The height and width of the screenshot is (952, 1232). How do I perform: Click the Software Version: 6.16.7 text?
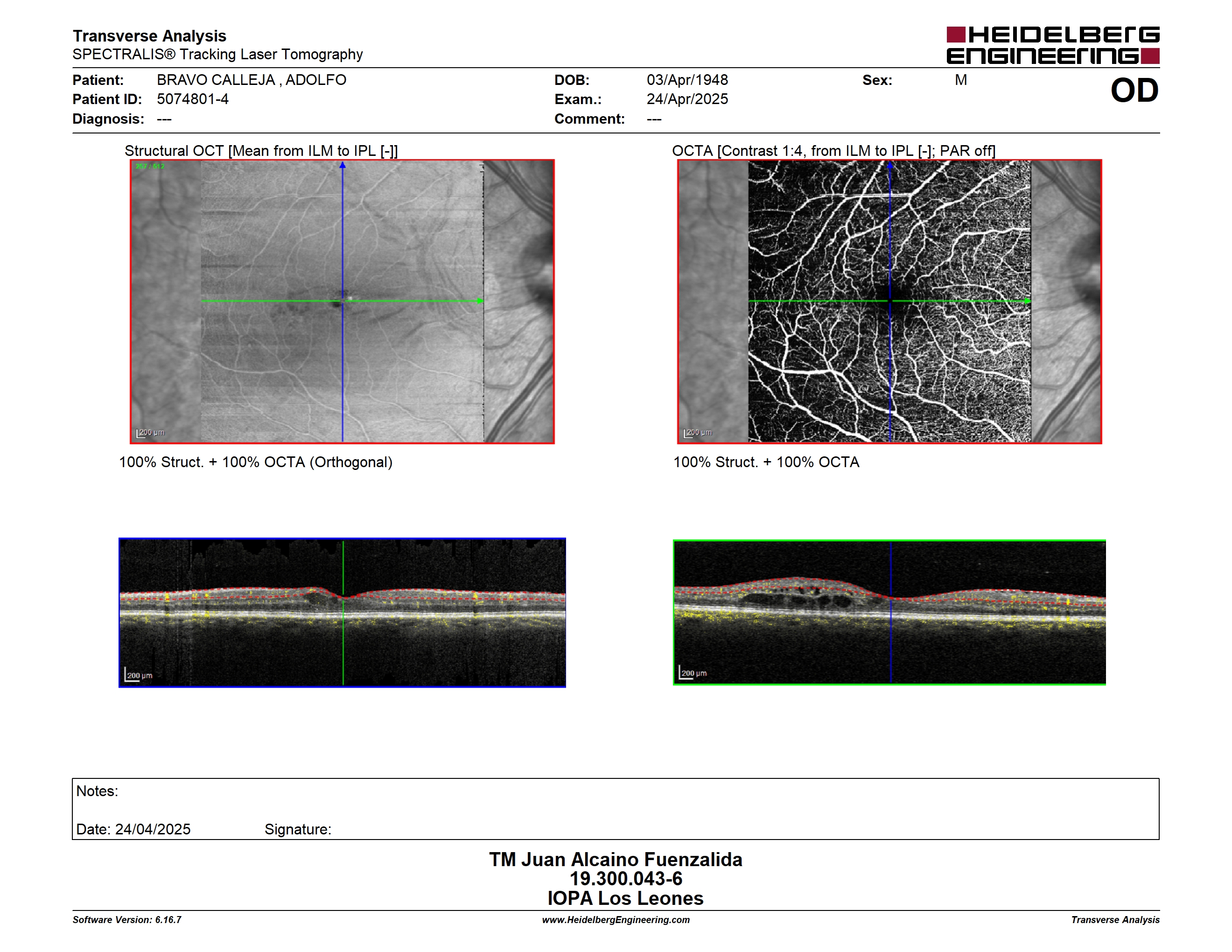point(127,920)
